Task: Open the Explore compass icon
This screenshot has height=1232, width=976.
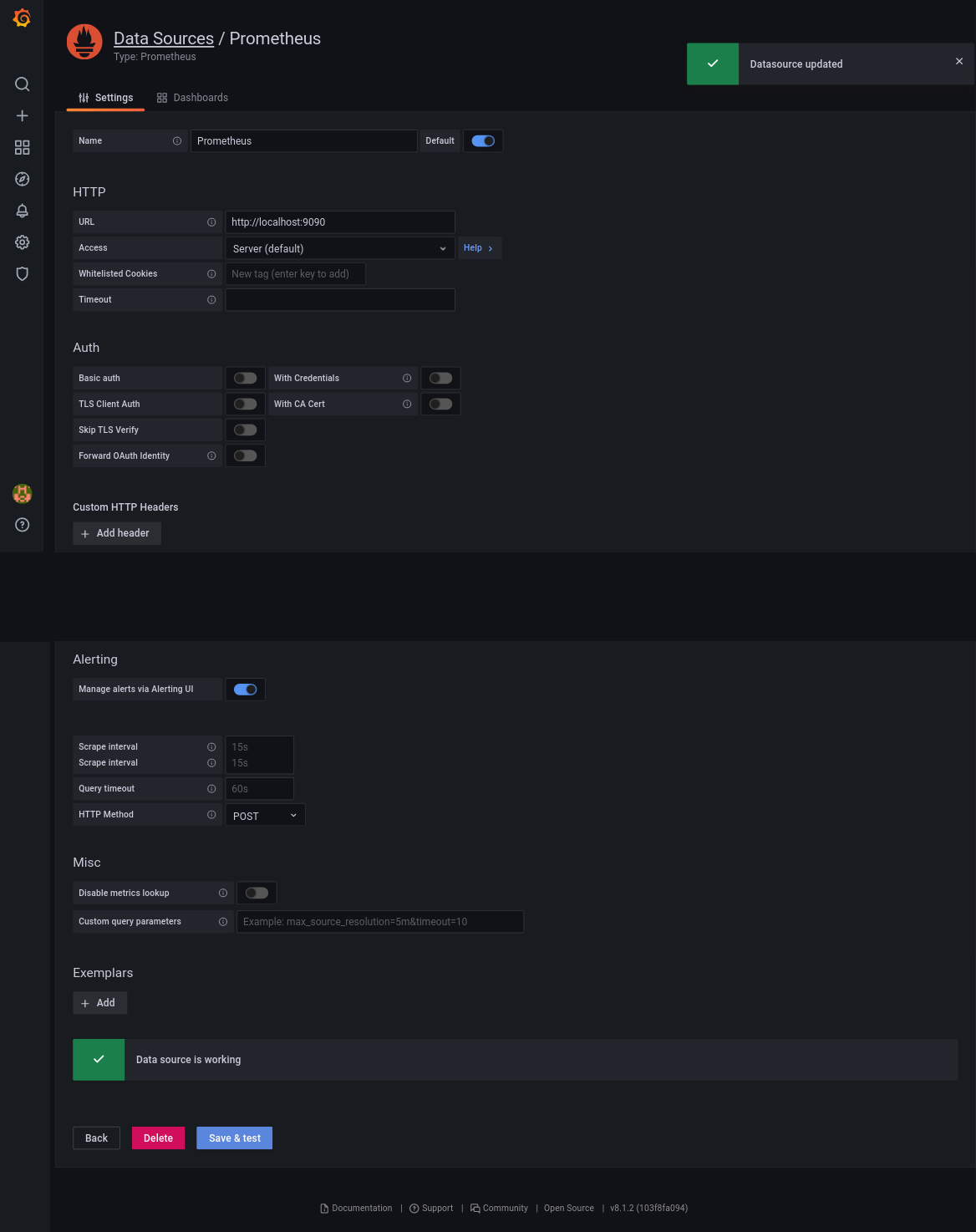Action: (23, 179)
